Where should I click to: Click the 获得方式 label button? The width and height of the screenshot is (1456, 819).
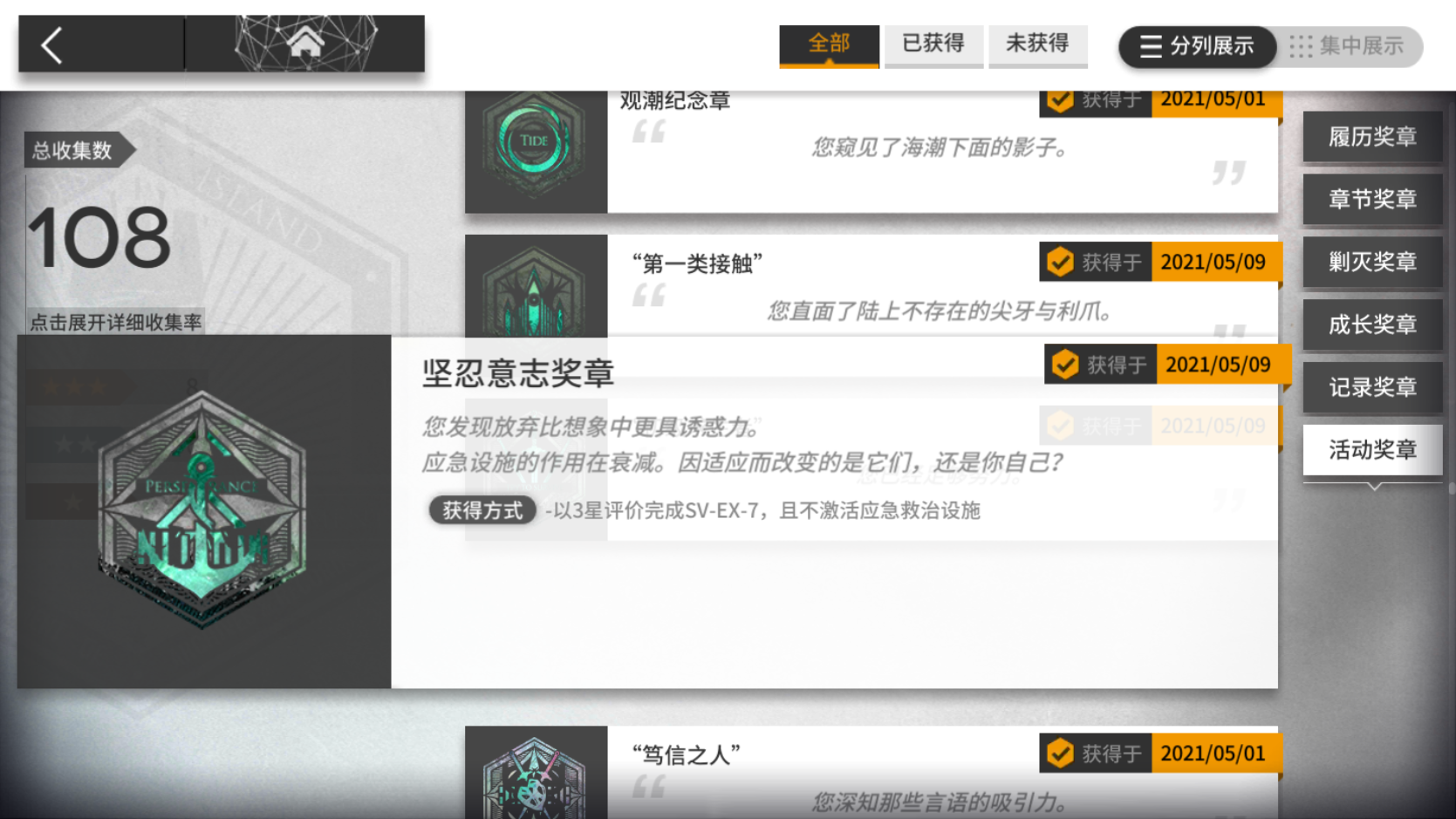[x=482, y=510]
